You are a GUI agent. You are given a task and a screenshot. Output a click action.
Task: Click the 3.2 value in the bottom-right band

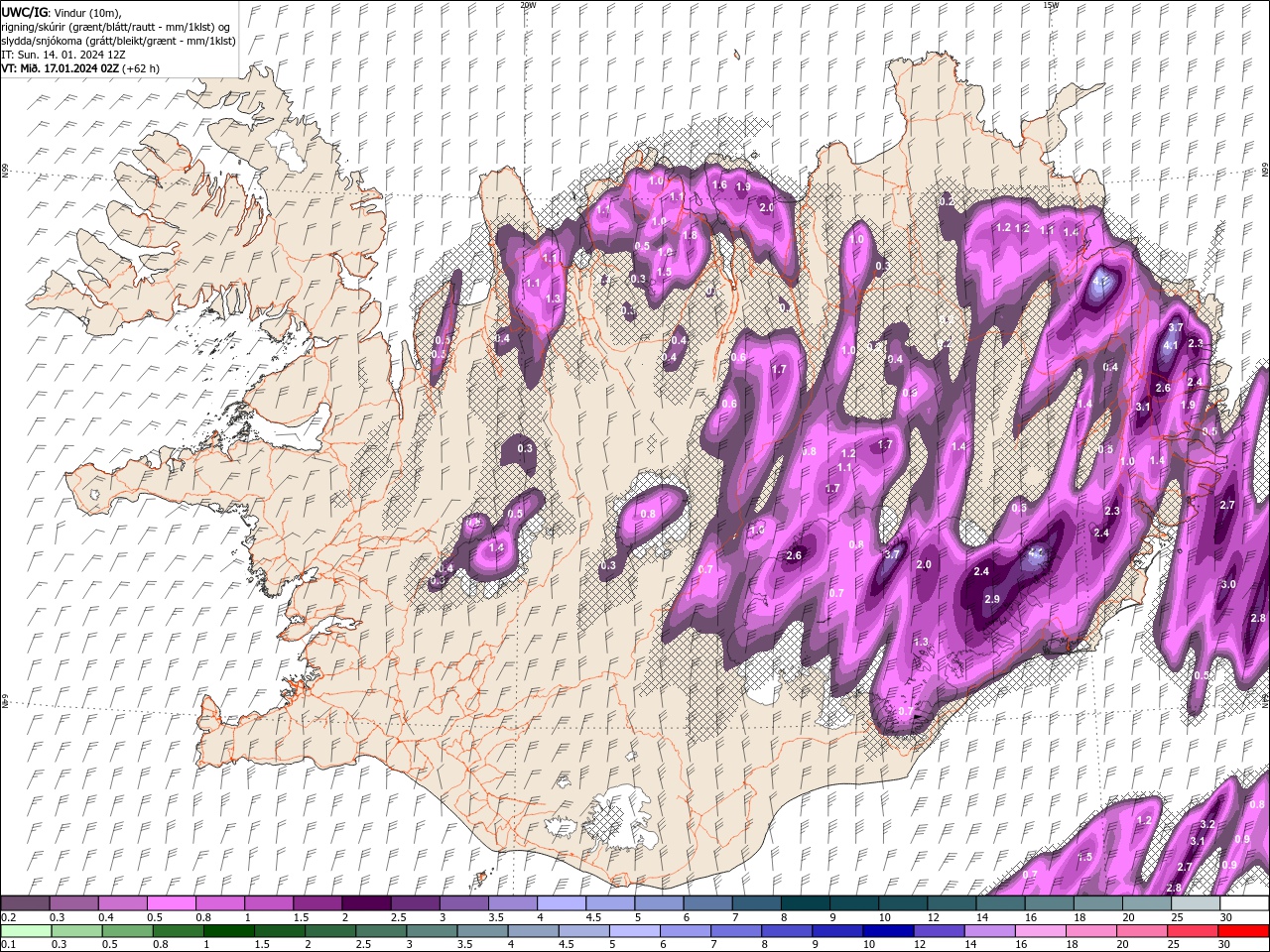tap(1207, 824)
